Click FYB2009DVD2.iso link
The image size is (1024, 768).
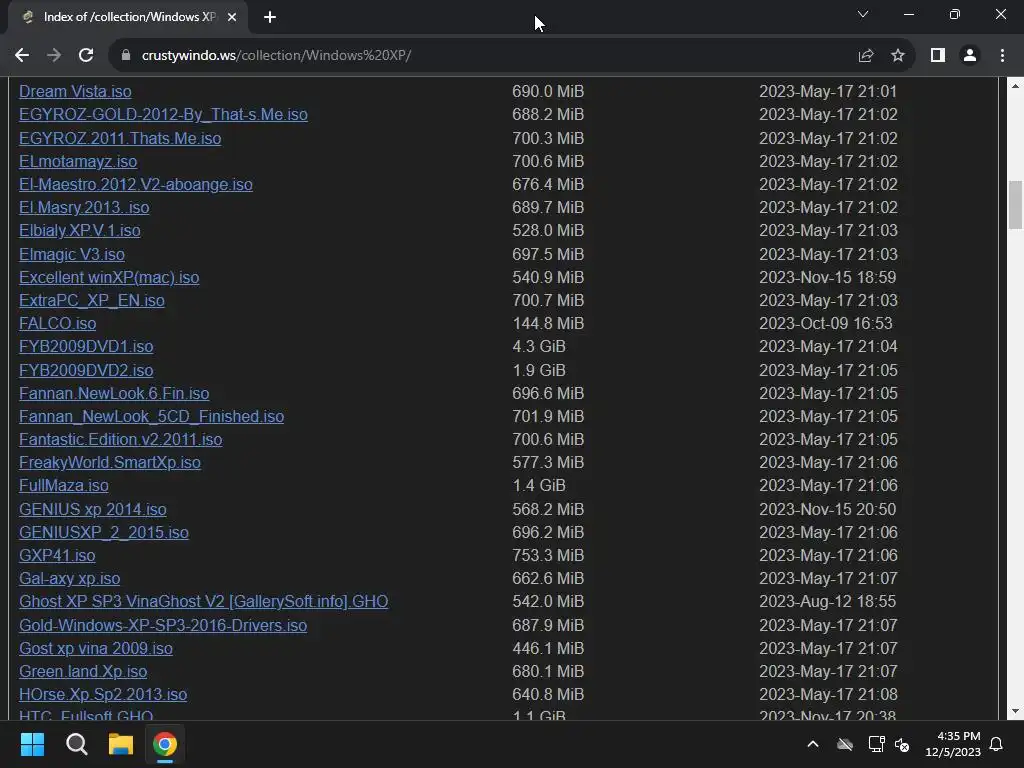pyautogui.click(x=86, y=370)
